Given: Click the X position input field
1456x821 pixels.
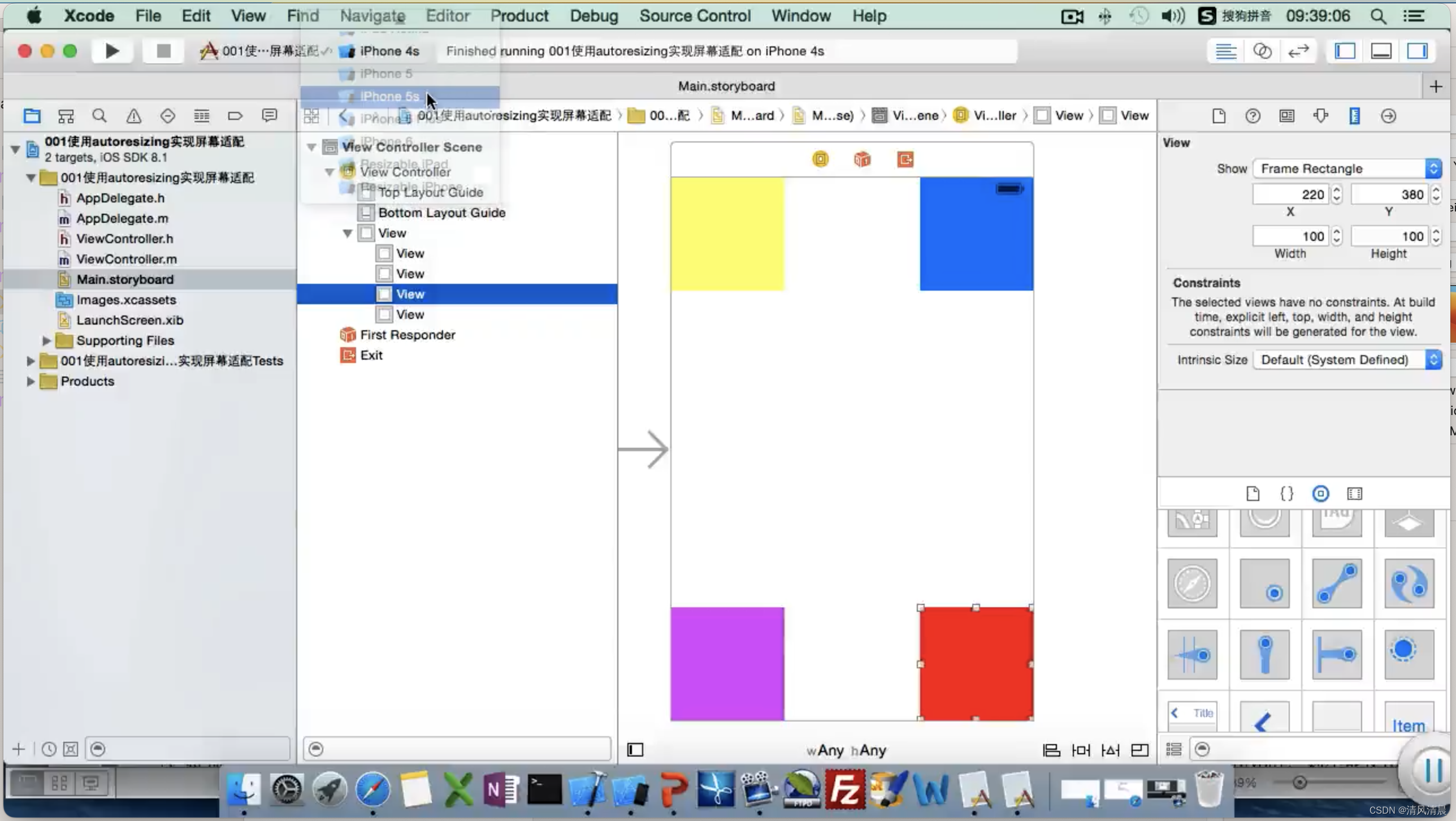Looking at the screenshot, I should click(1290, 194).
